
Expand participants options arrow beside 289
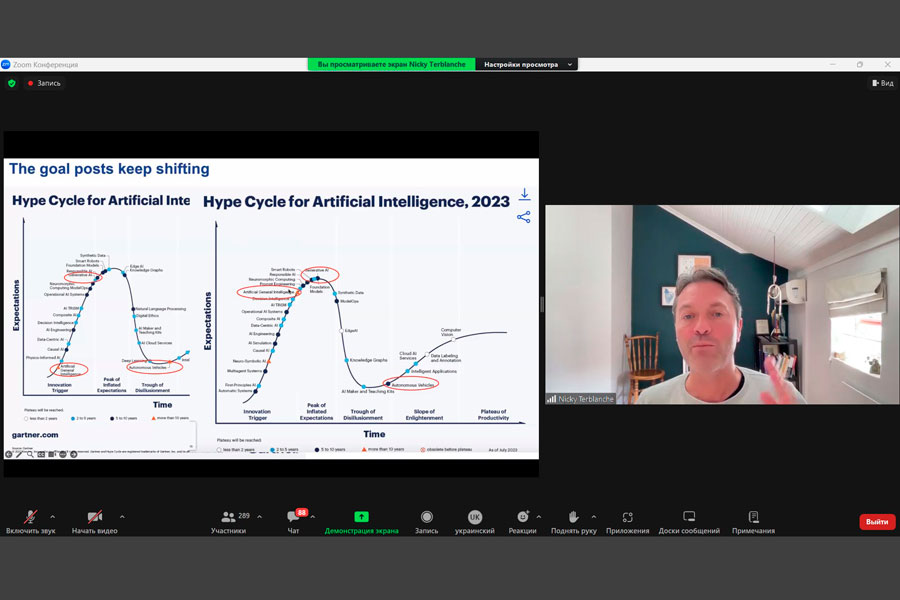click(259, 517)
